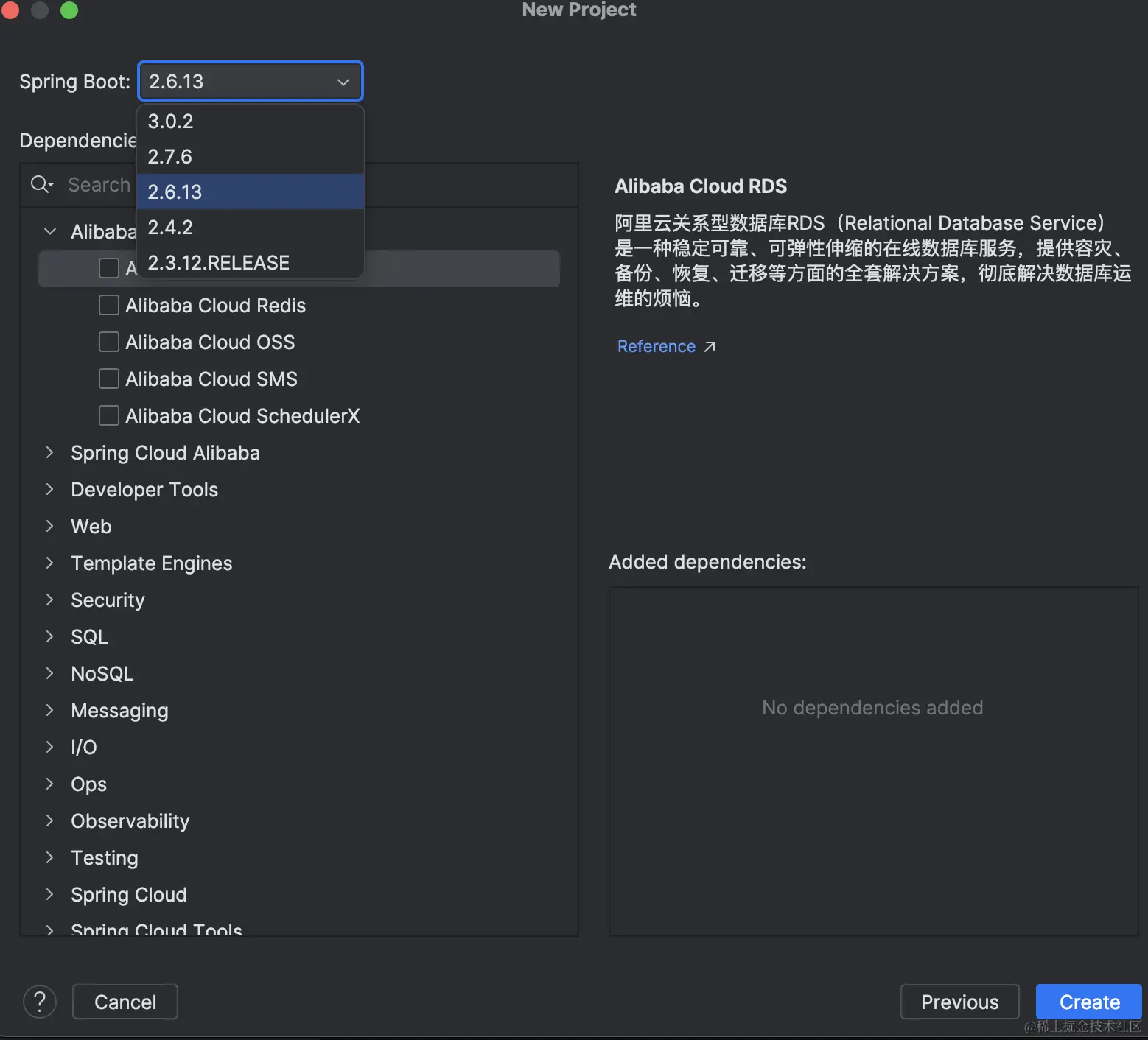The width and height of the screenshot is (1148, 1040).
Task: Collapse the Alibaba Cloud tree group
Action: pyautogui.click(x=50, y=231)
